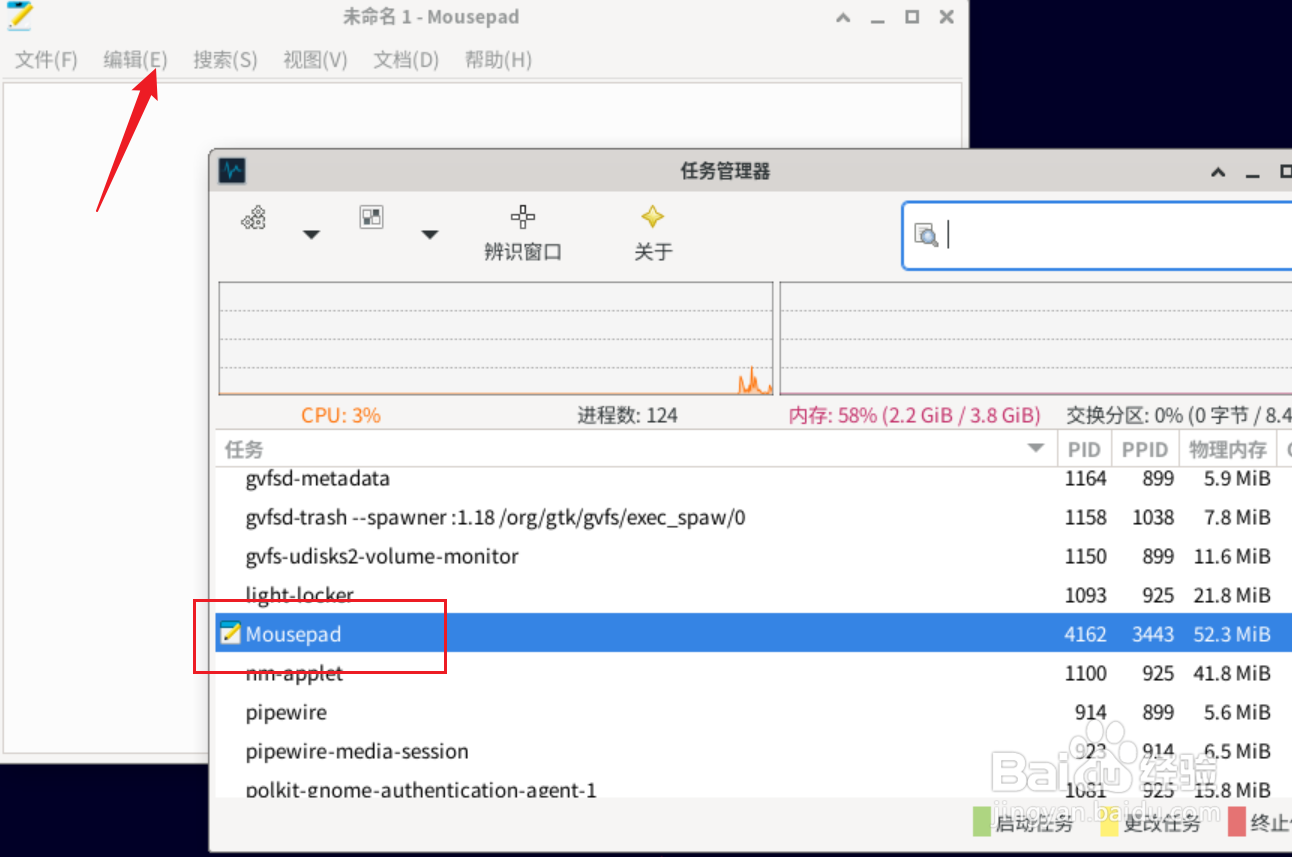Select the Mousepad process row

753,634
